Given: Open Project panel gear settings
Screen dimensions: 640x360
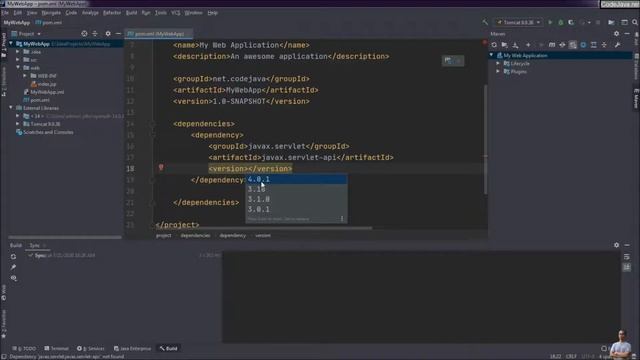Looking at the screenshot, I should tap(108, 34).
